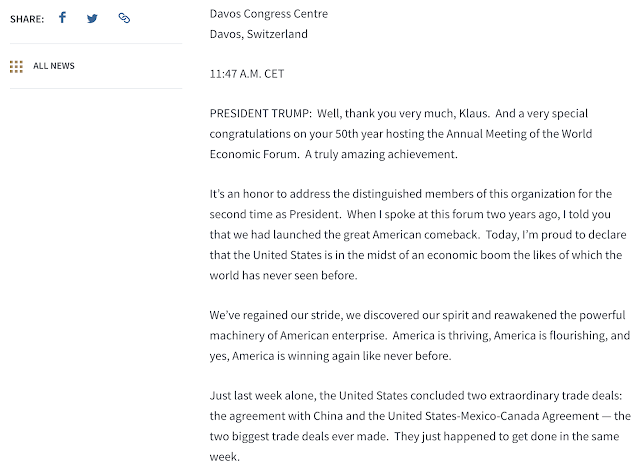This screenshot has width=640, height=469.
Task: Click the paragraph starting We've regained our stride
Action: (x=420, y=336)
